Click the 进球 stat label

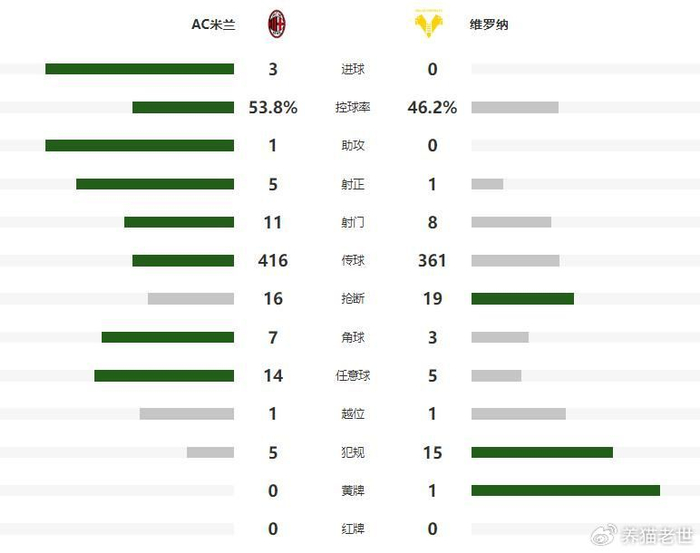352,70
